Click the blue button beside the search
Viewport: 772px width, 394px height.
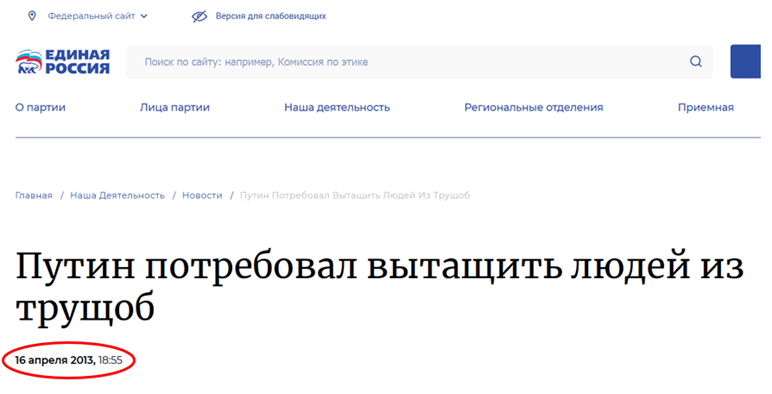pos(745,62)
